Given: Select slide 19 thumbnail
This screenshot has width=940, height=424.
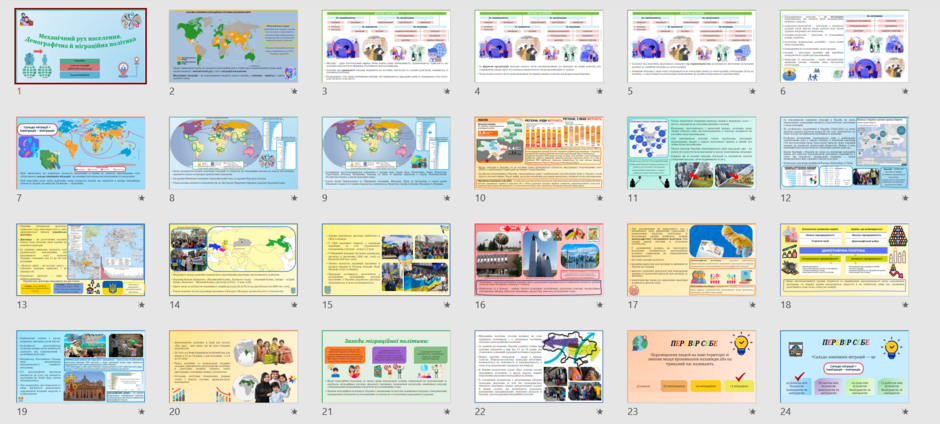Looking at the screenshot, I should point(80,366).
